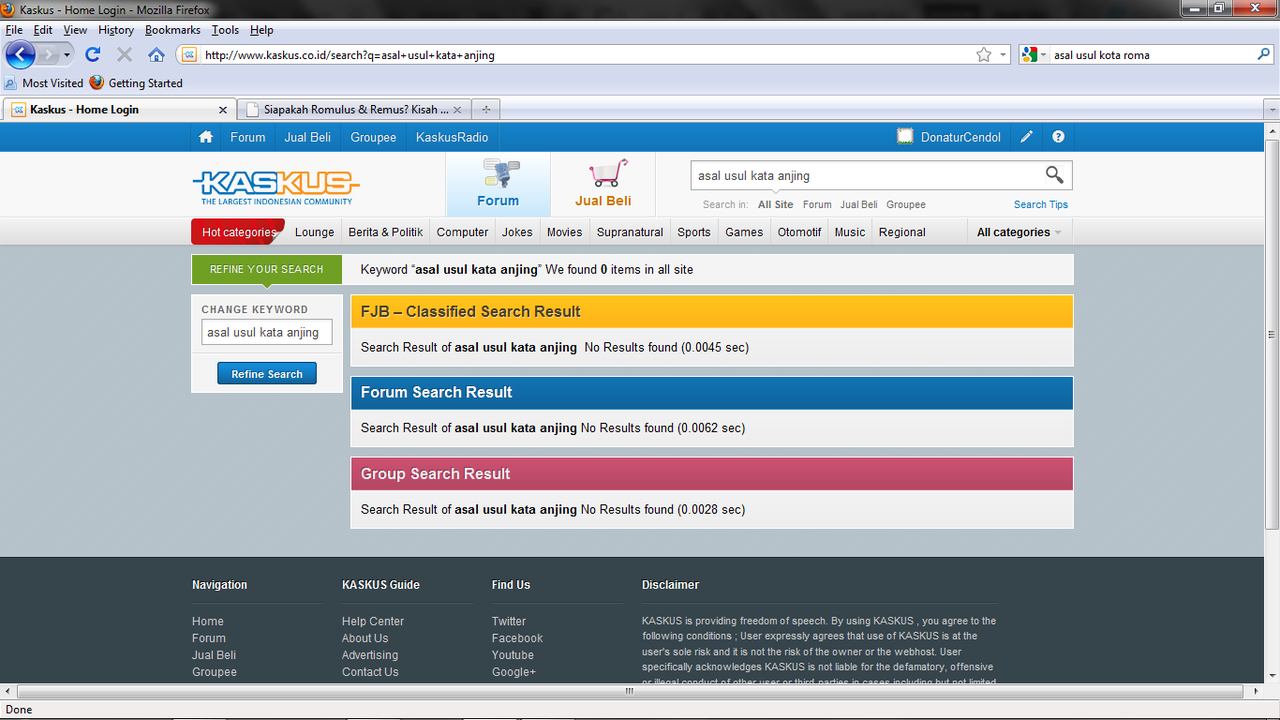Viewport: 1280px width, 720px height.
Task: Click the Firefox back arrow button
Action: pyautogui.click(x=20, y=54)
